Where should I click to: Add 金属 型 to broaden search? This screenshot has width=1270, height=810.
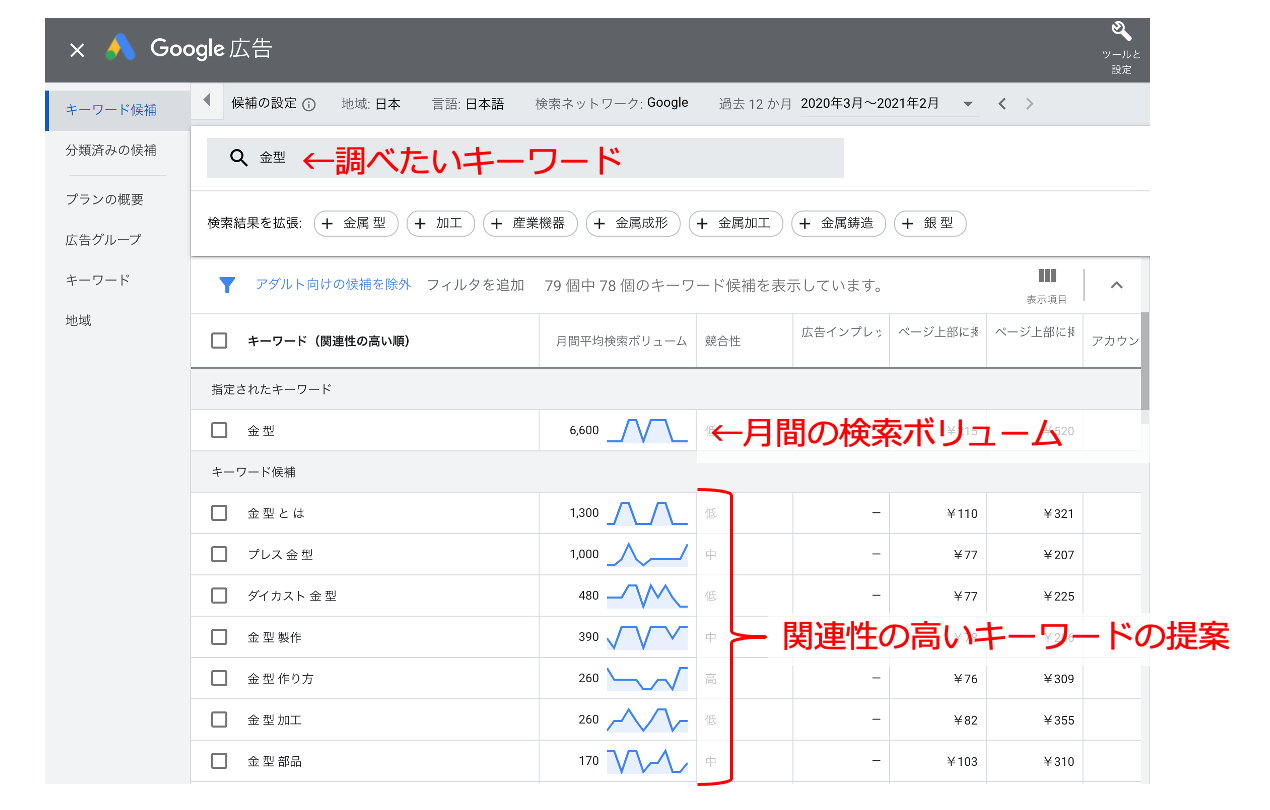tap(357, 224)
